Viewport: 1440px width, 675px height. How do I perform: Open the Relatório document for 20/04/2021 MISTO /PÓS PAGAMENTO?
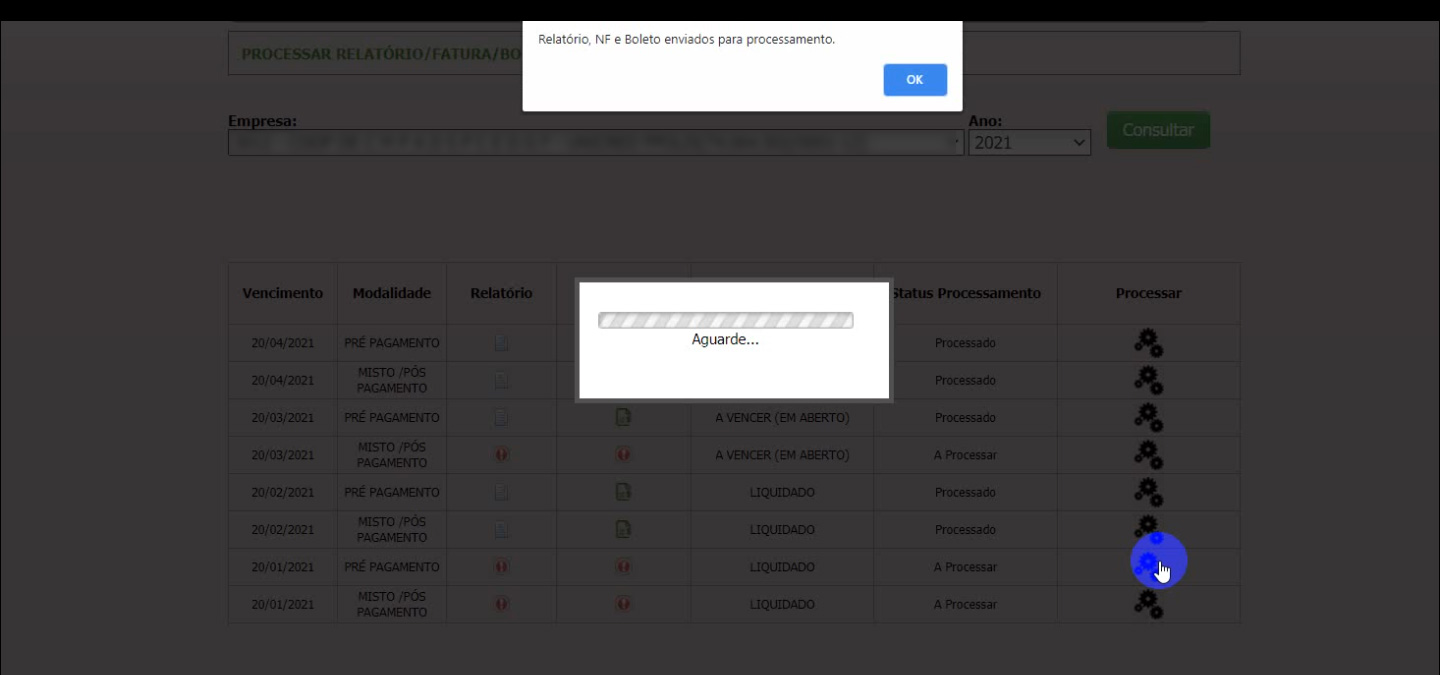coord(501,380)
